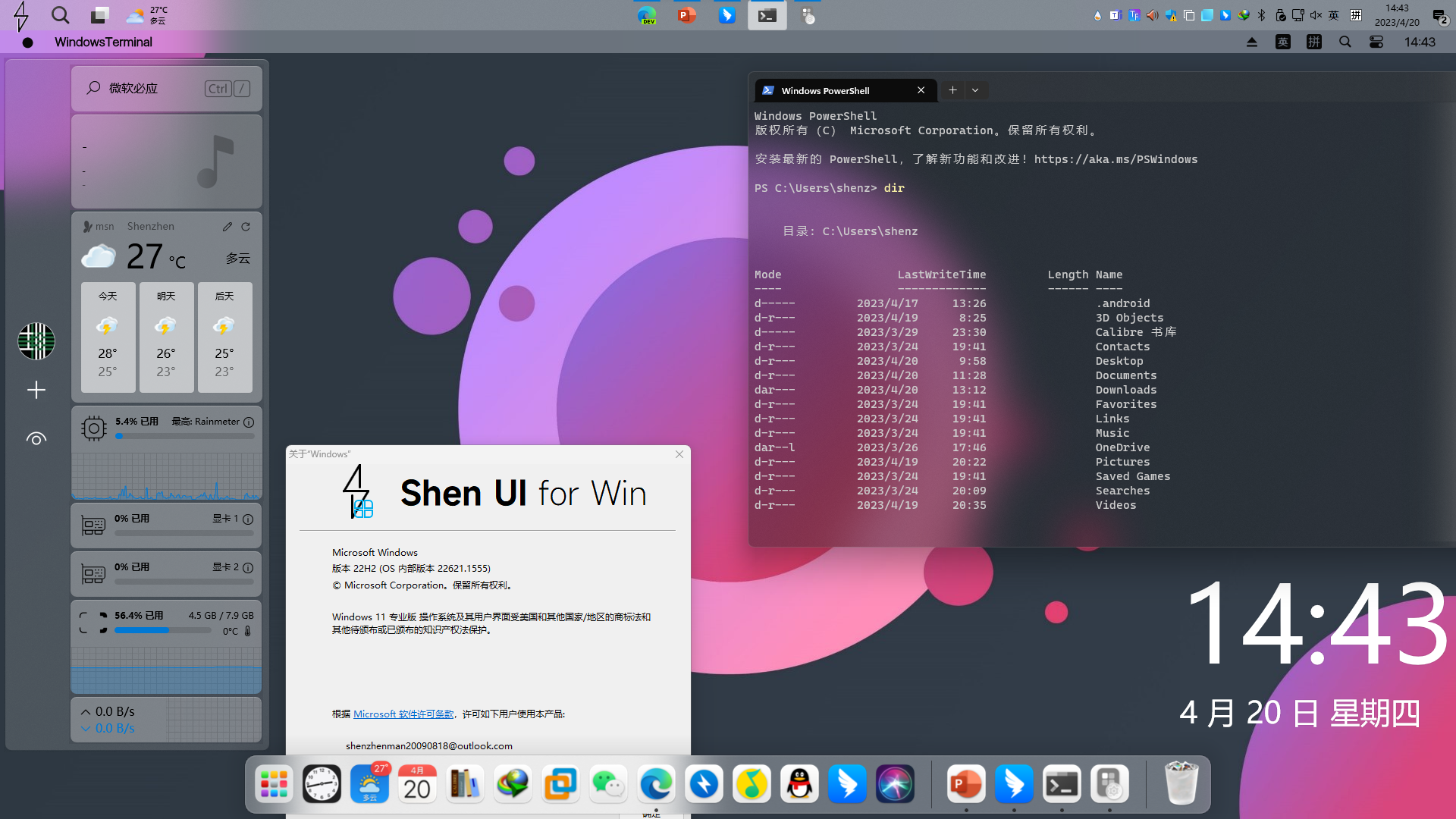Screen dimensions: 1456x819
Task: Open the msn weather source link
Action: point(99,226)
